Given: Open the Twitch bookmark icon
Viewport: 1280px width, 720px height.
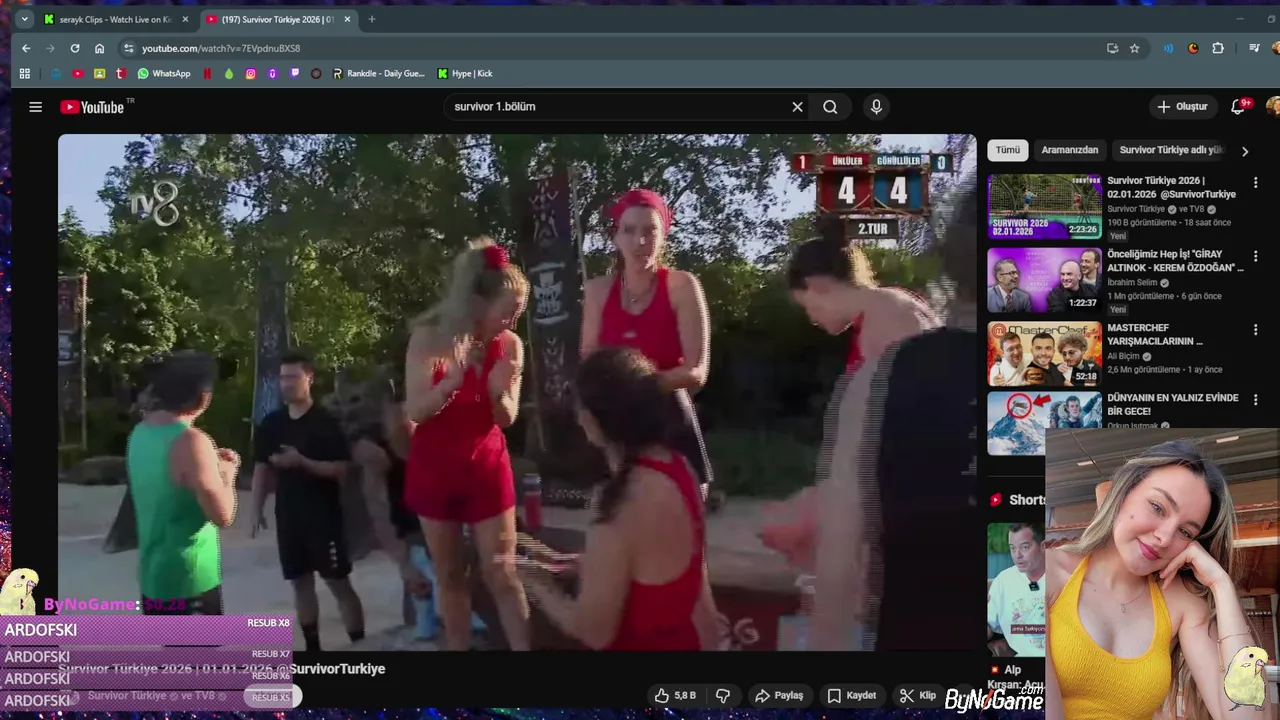Looking at the screenshot, I should tap(294, 73).
